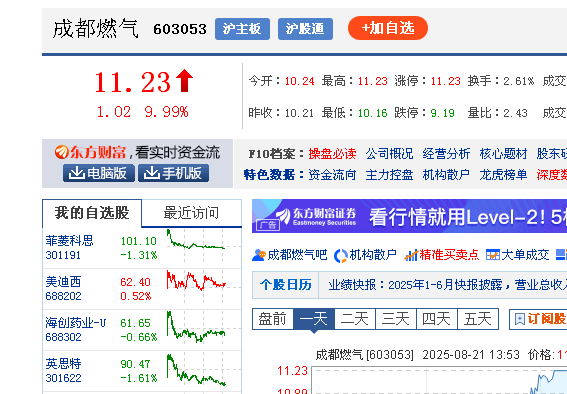The width and height of the screenshot is (567, 394).
Task: Click the 东方财富 orange logo icon
Action: [x=61, y=152]
